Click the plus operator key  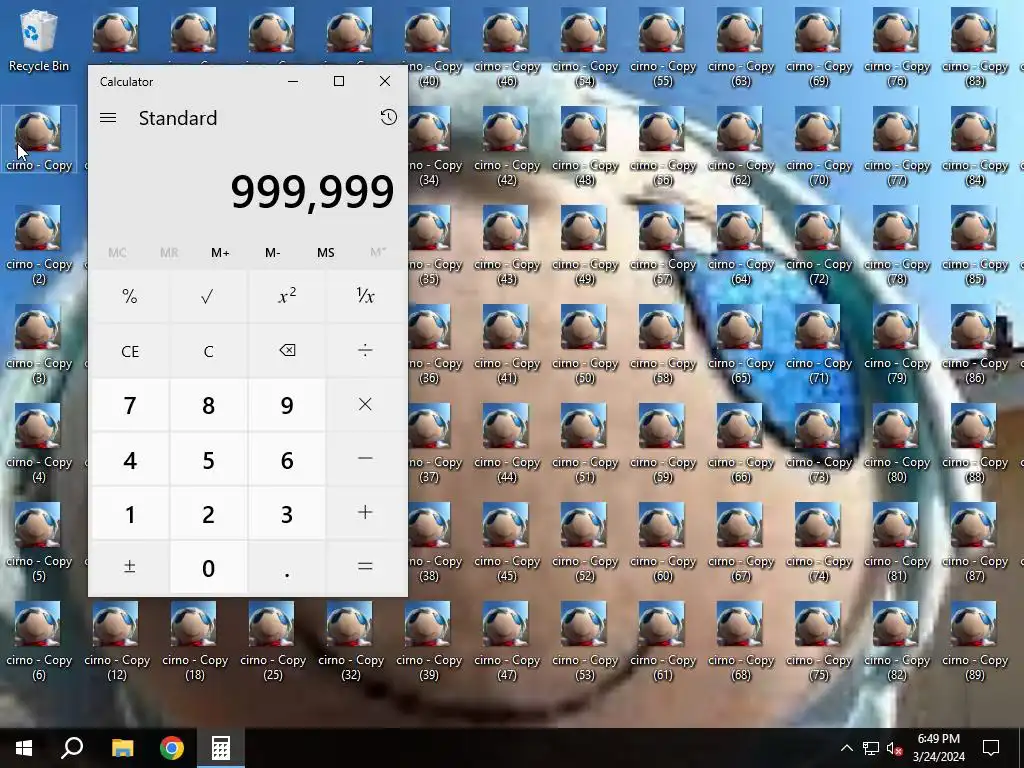(x=365, y=513)
